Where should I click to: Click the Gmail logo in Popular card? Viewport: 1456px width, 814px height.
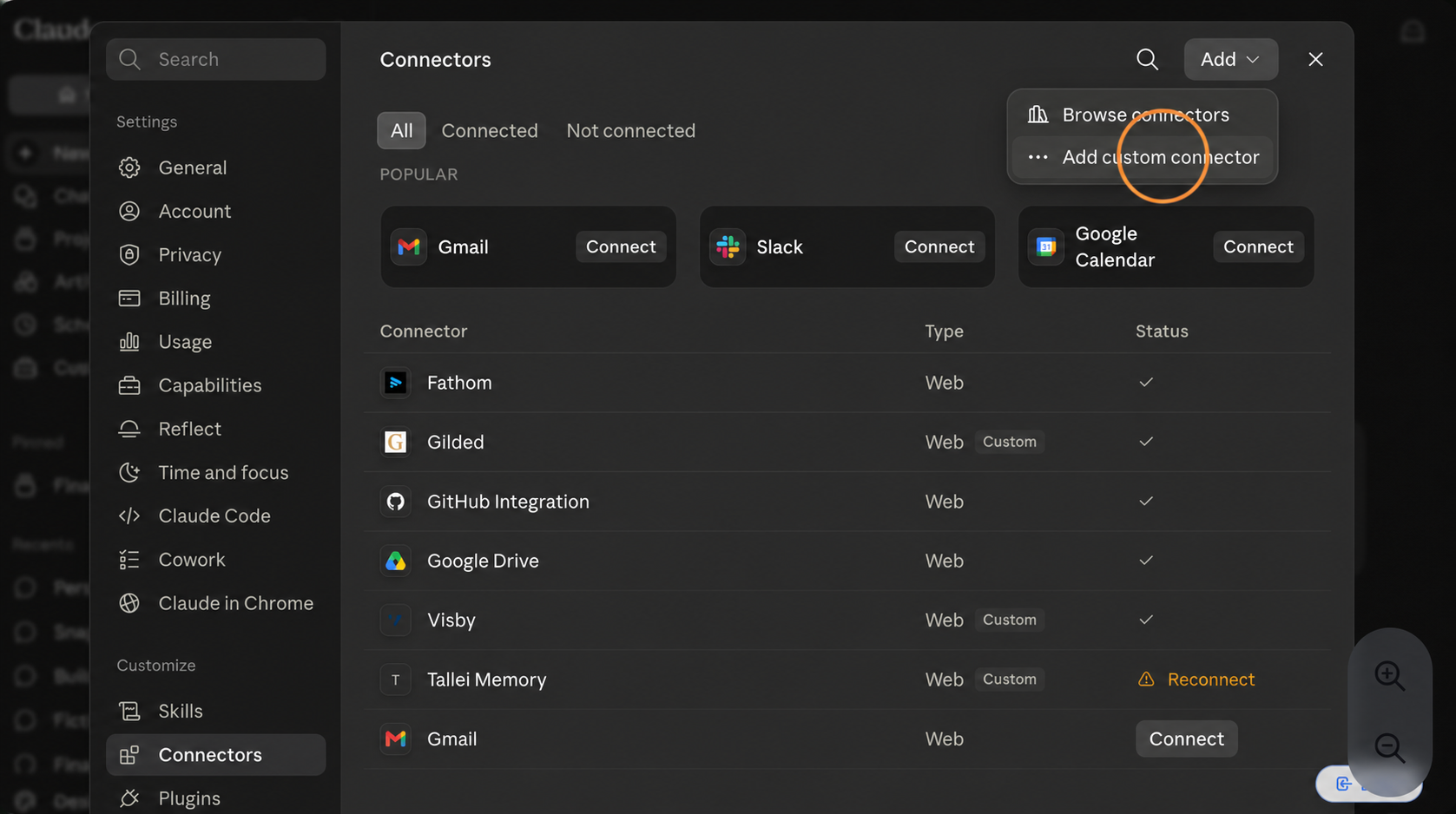tap(409, 246)
